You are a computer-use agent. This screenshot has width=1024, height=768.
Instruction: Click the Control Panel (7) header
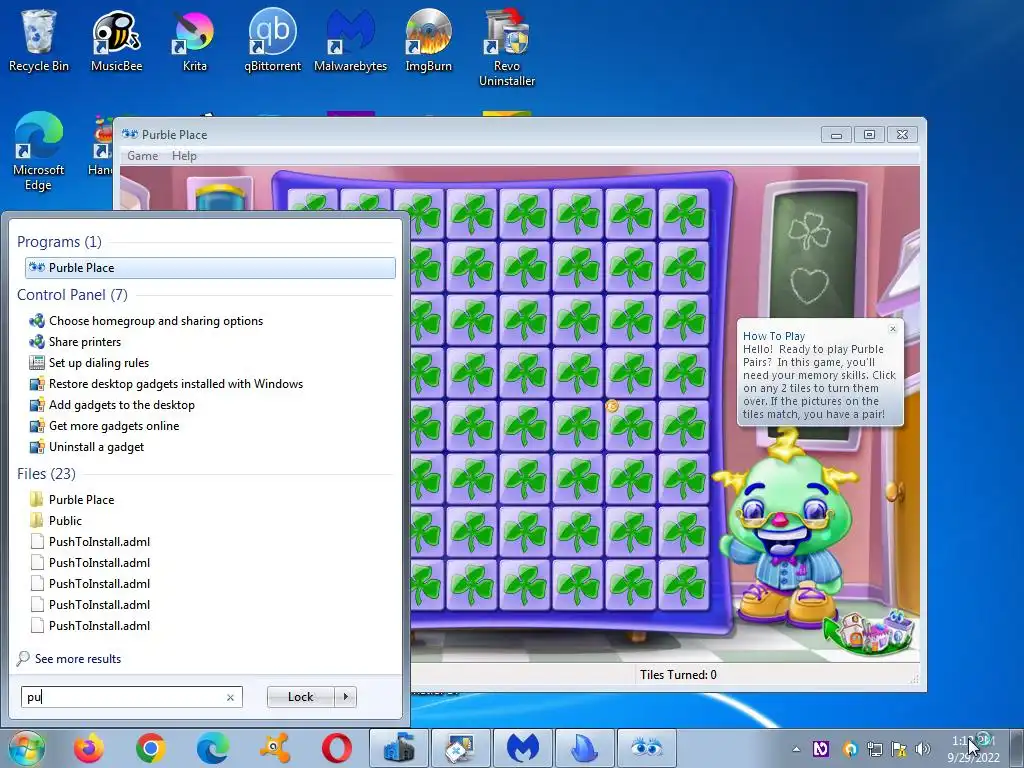[72, 295]
